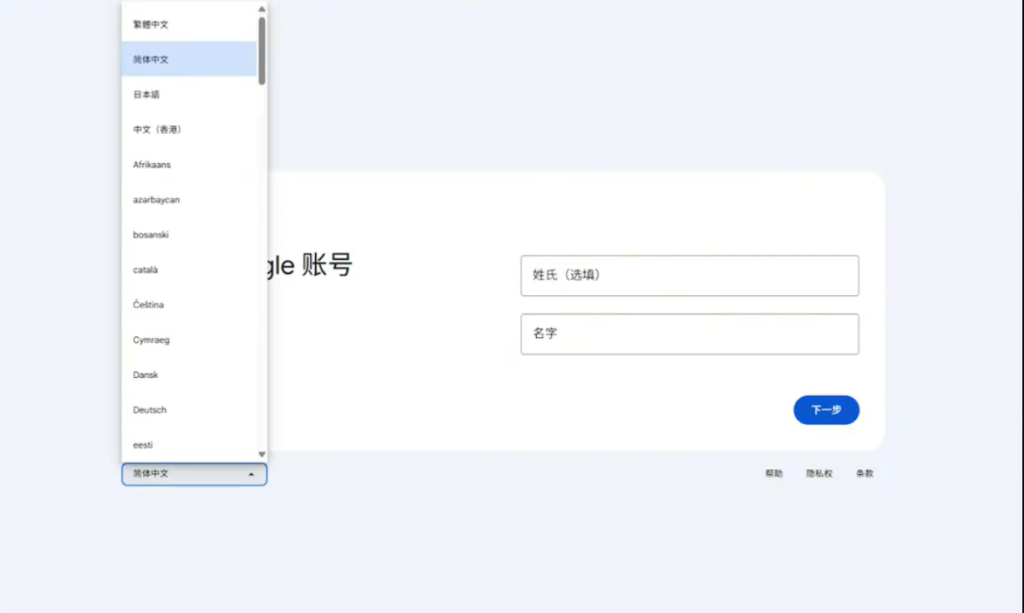Choose azərbaycan from the language list

point(156,199)
